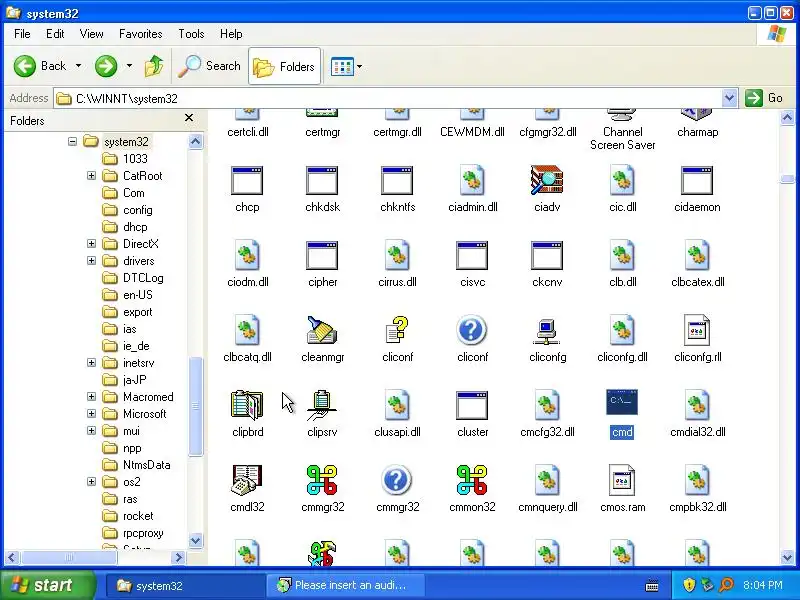Select the cmos.ram file icon
The height and width of the screenshot is (600, 800).
622,480
